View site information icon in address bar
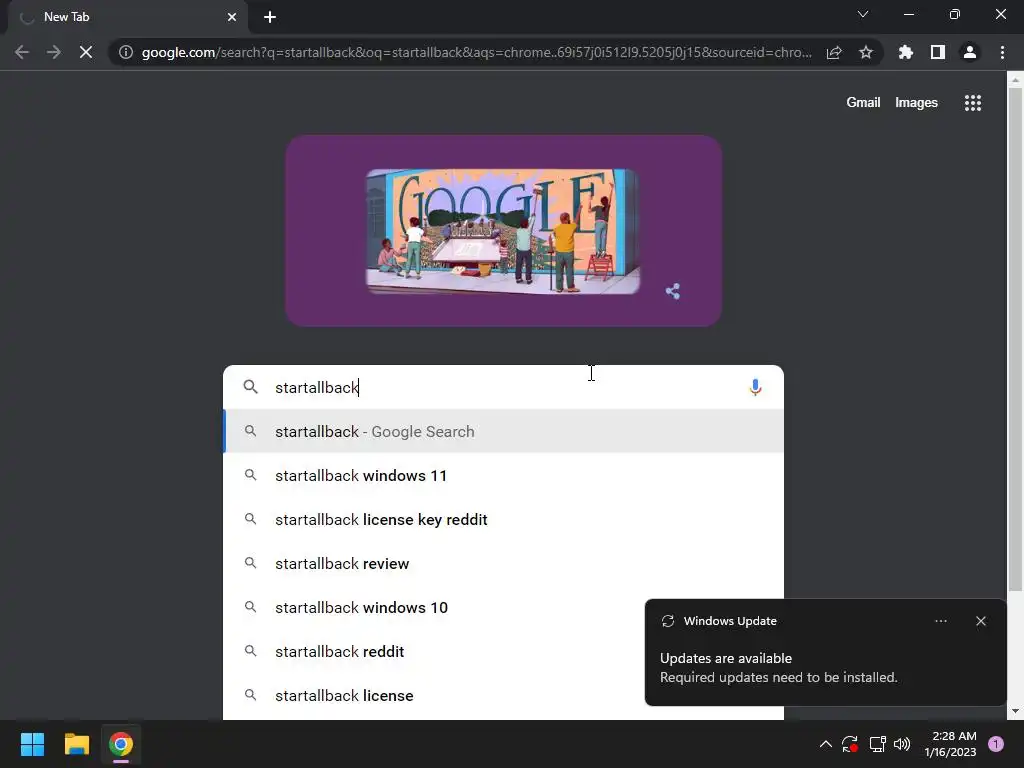This screenshot has height=768, width=1024. 126,52
